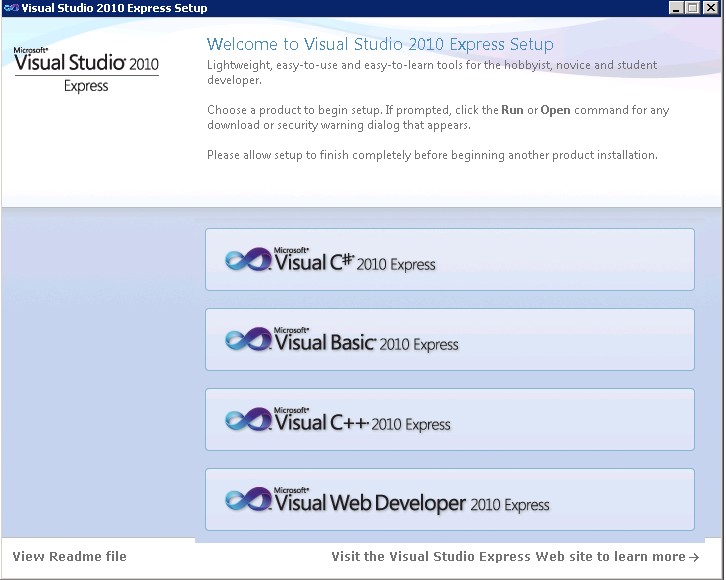Choose the Visual Basic 2010 Express product
The image size is (726, 580).
pyautogui.click(x=450, y=340)
